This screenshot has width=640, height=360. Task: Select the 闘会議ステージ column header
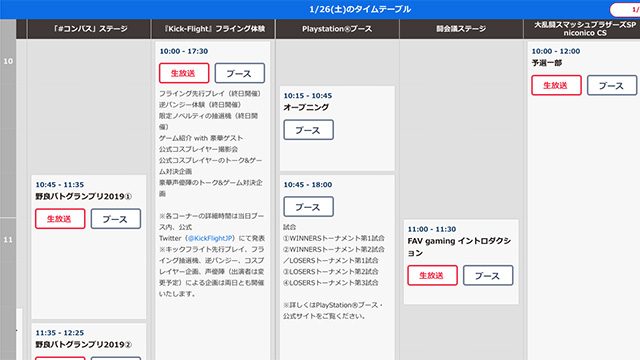coord(461,29)
